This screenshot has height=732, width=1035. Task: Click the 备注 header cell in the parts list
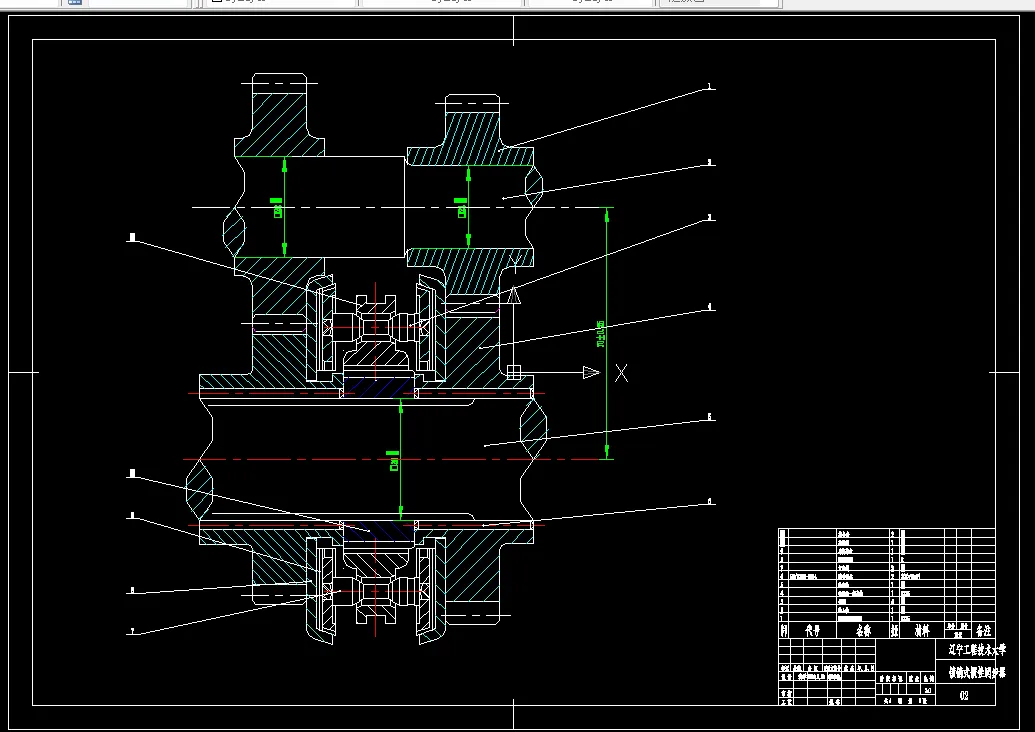click(x=984, y=631)
